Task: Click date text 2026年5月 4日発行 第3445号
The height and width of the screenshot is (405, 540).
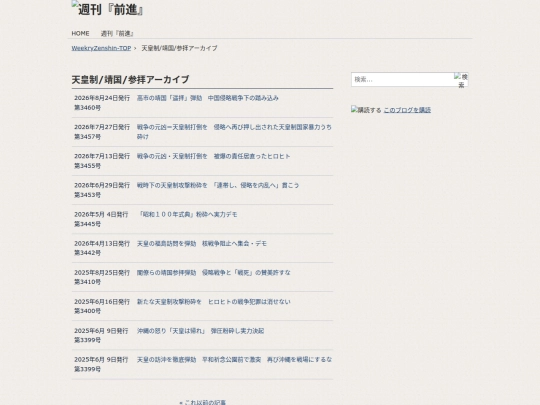Action: [x=101, y=219]
